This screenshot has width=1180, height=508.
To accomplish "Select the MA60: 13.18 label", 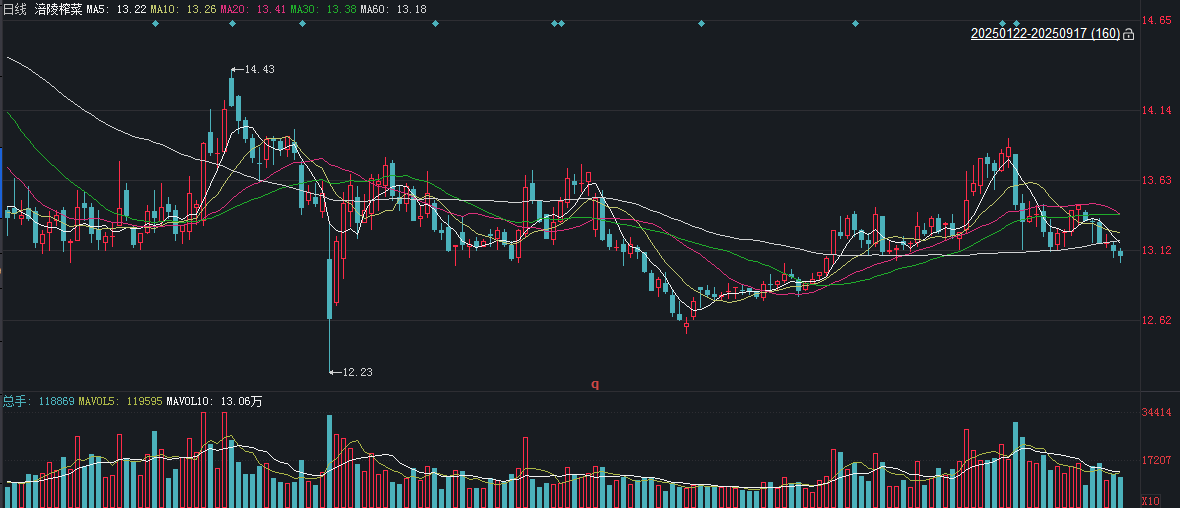I will (x=393, y=10).
